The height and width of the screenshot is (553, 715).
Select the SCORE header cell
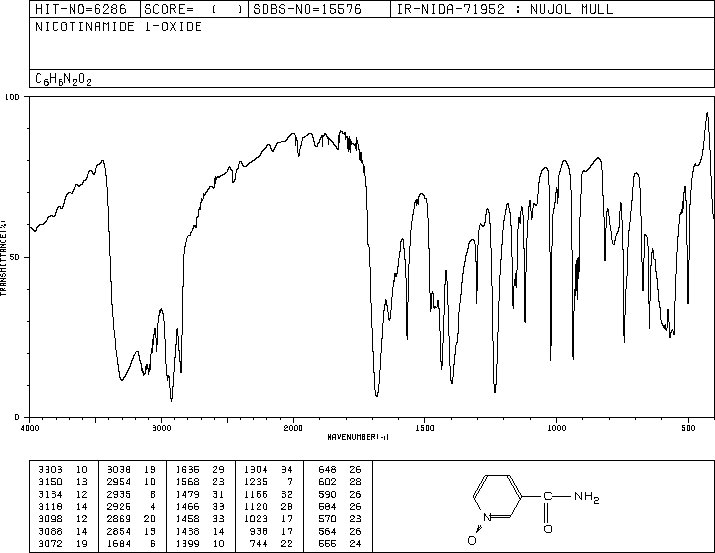[194, 9]
